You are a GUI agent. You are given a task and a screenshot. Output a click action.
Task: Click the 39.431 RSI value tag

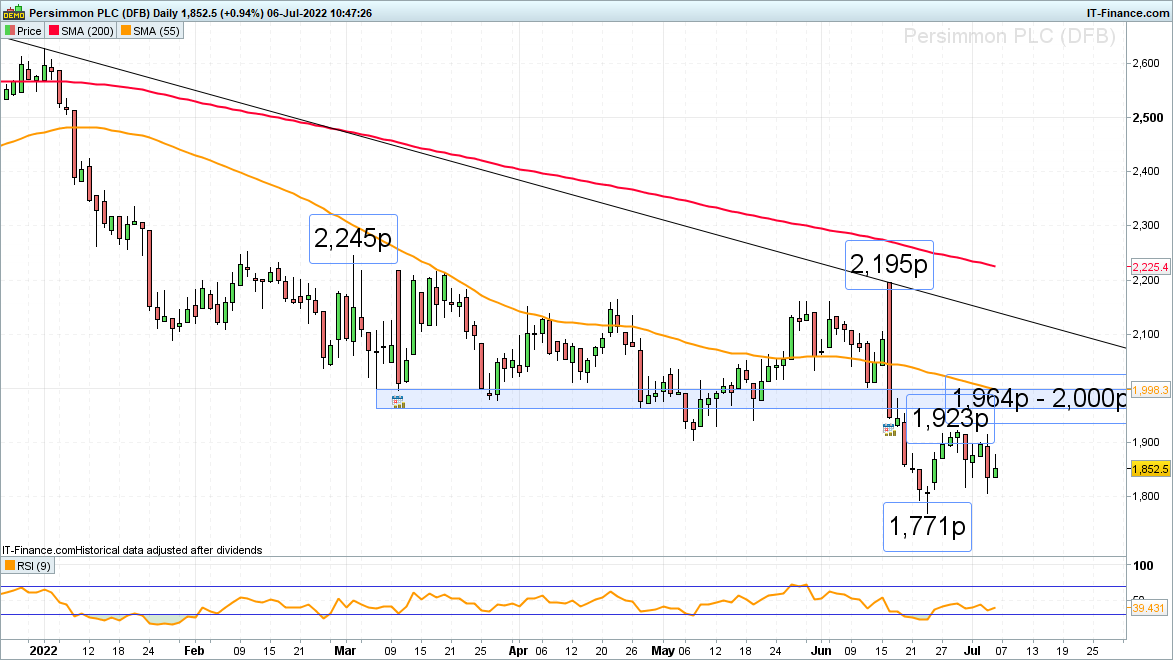[1148, 608]
